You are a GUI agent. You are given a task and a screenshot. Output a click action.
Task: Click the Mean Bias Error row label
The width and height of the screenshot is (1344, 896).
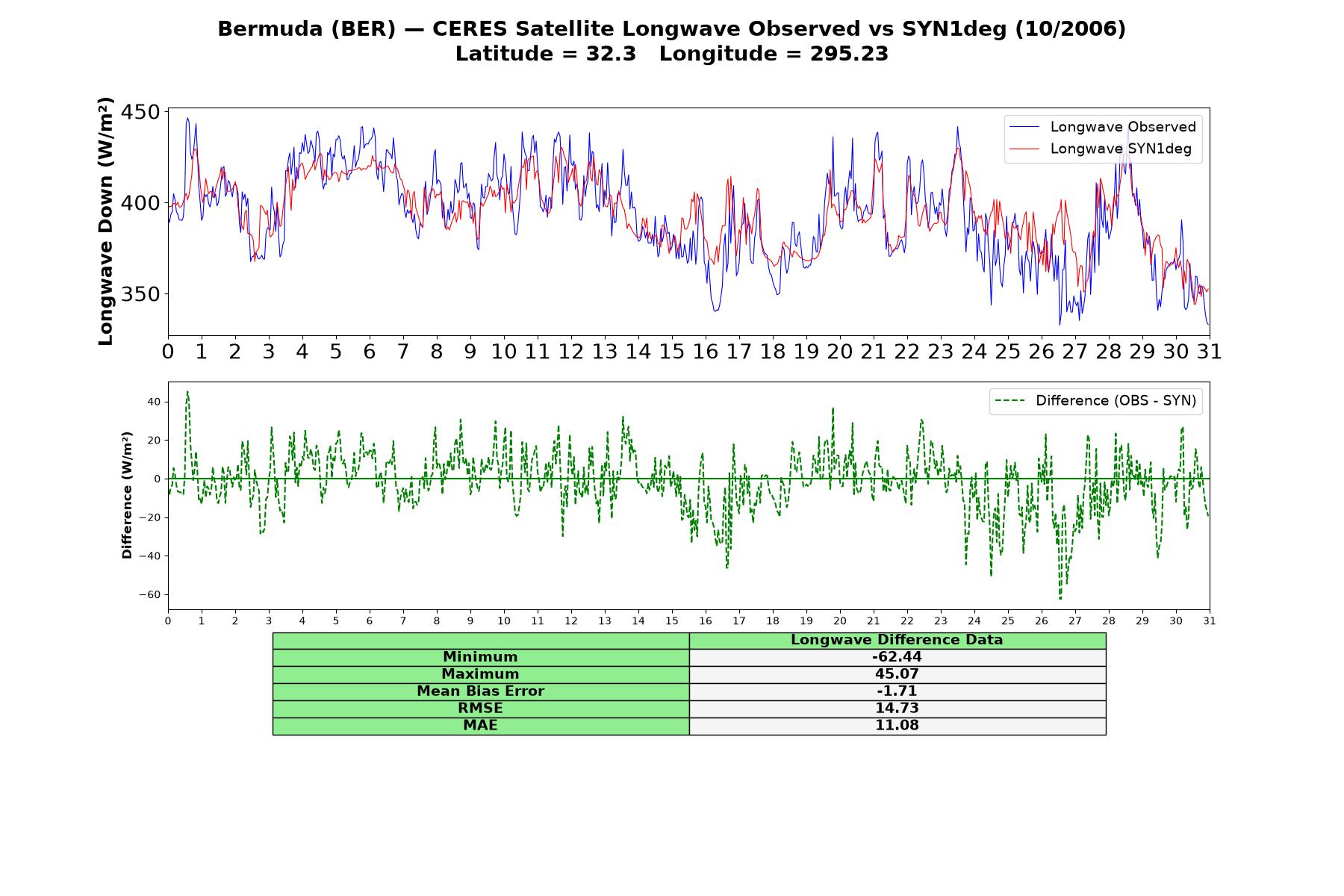pos(481,691)
